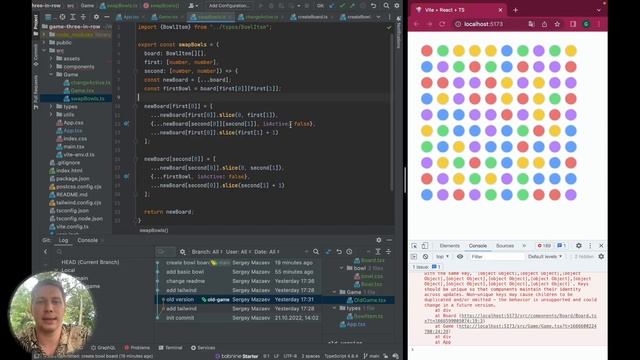Click the Git log search magnifier icon
This screenshot has width=640, height=360.
coord(316,252)
